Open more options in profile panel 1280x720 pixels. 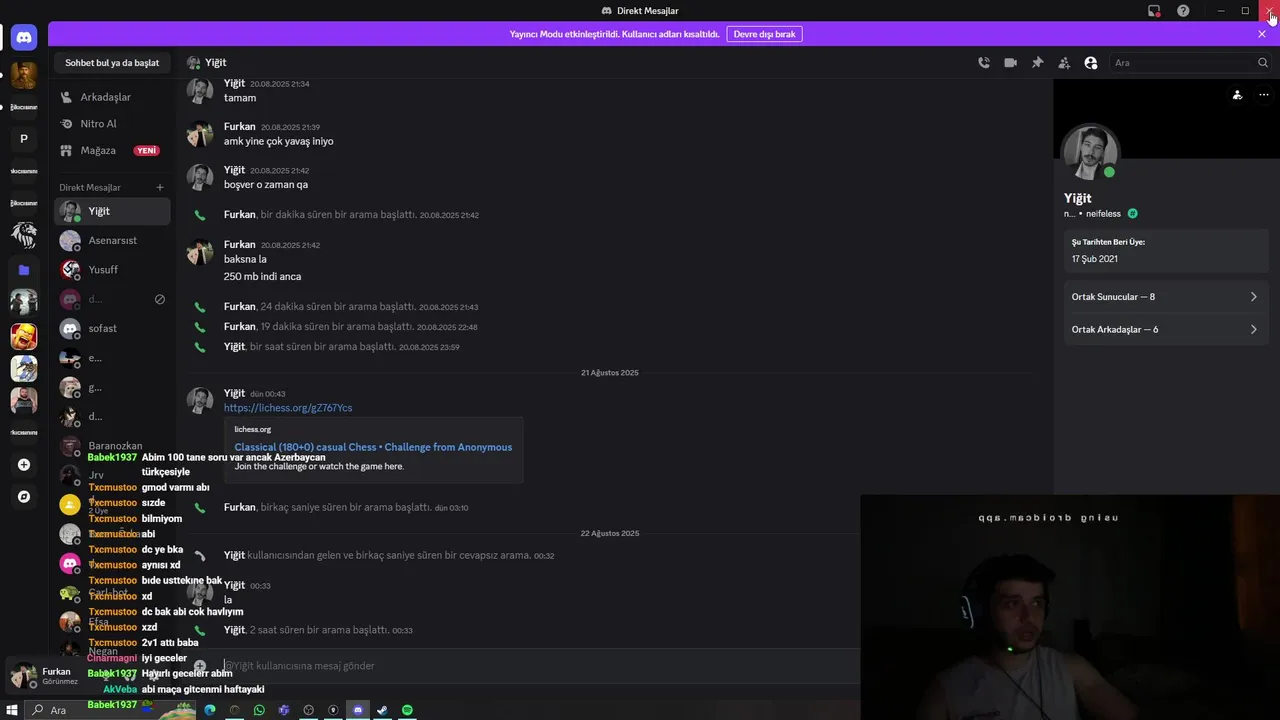click(1264, 95)
